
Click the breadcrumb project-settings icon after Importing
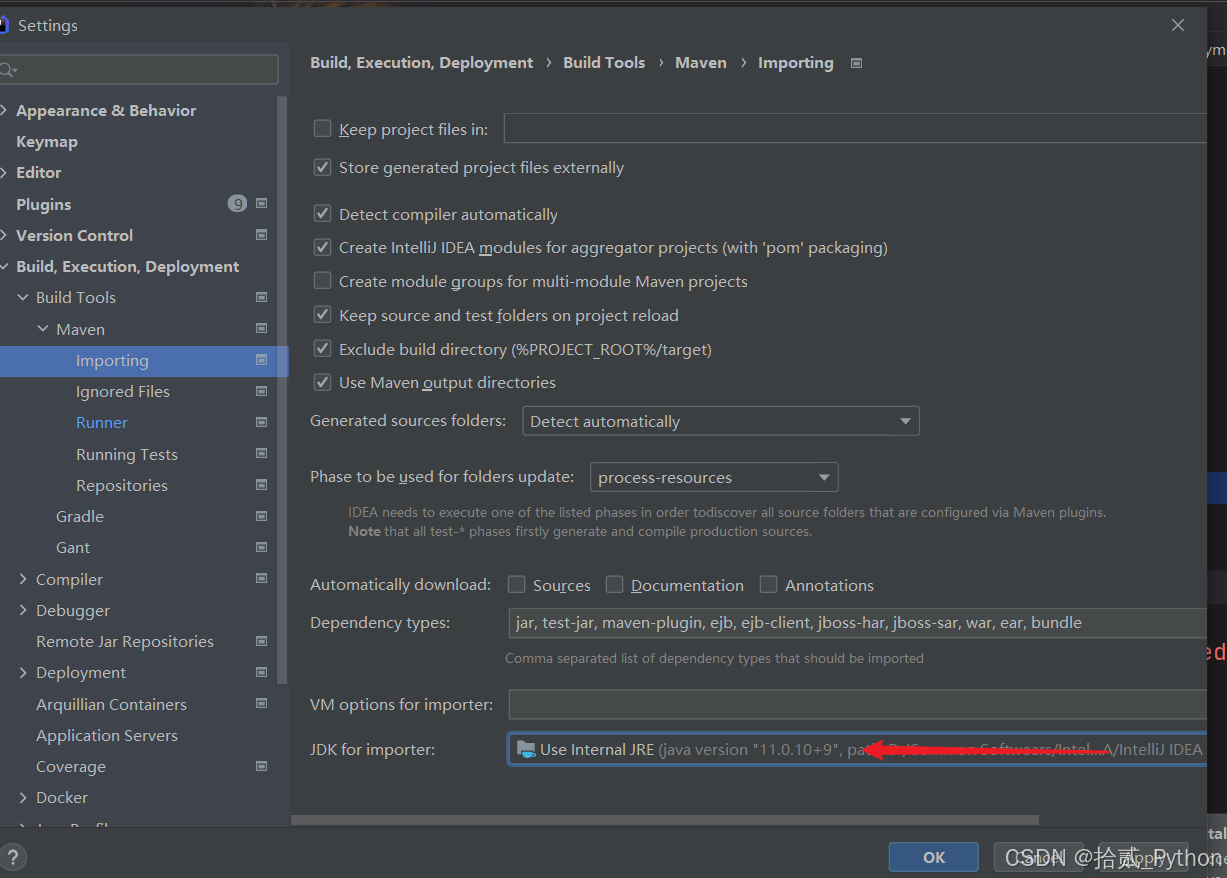click(856, 62)
